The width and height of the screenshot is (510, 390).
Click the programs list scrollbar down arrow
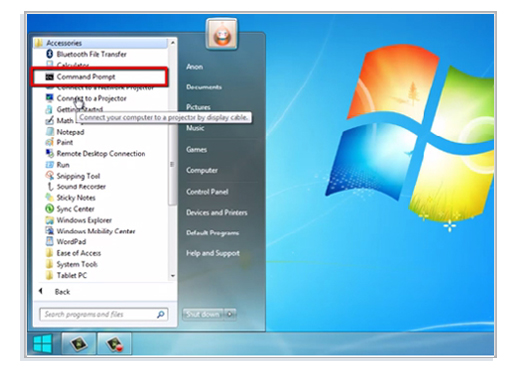click(x=173, y=276)
